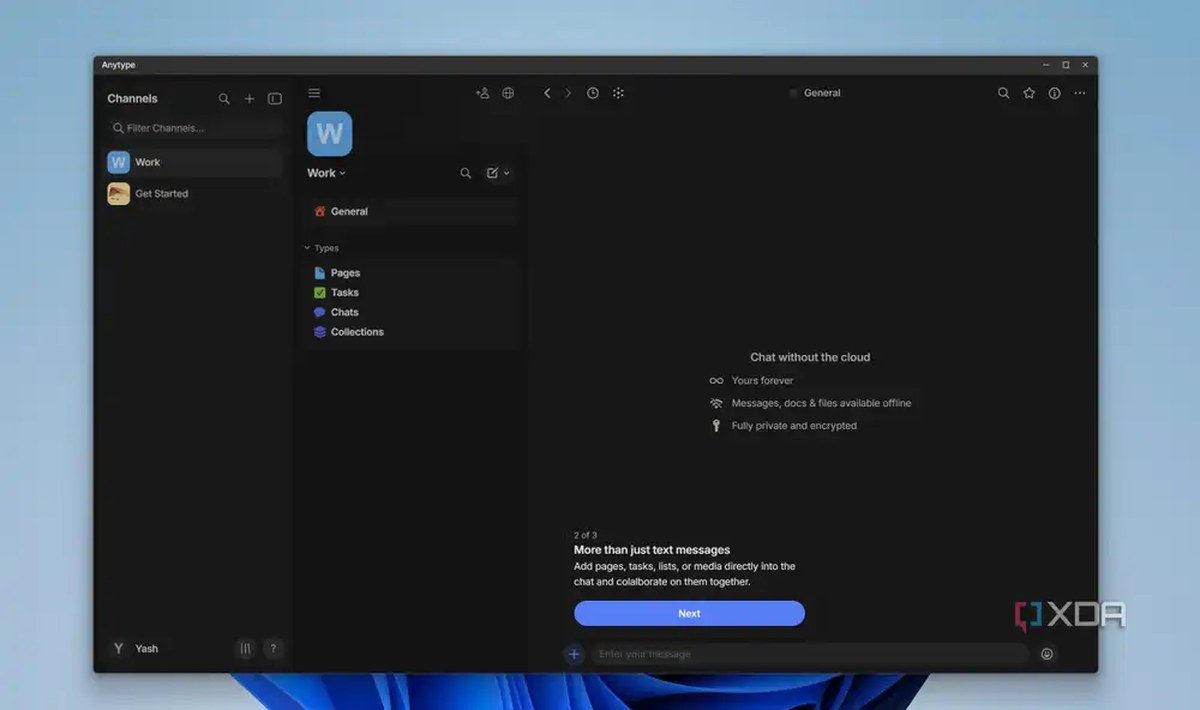Image resolution: width=1200 pixels, height=710 pixels.
Task: Click the Channels heading
Action: [x=132, y=99]
